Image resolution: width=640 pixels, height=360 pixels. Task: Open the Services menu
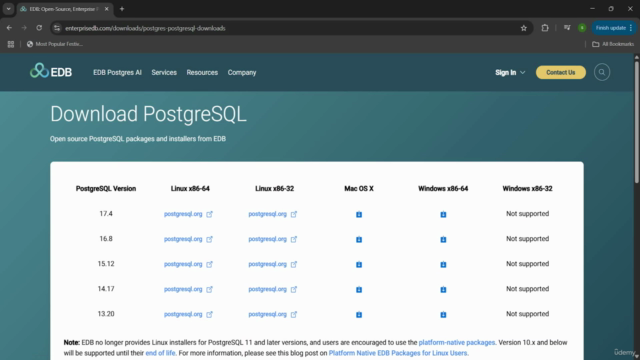[x=164, y=73]
